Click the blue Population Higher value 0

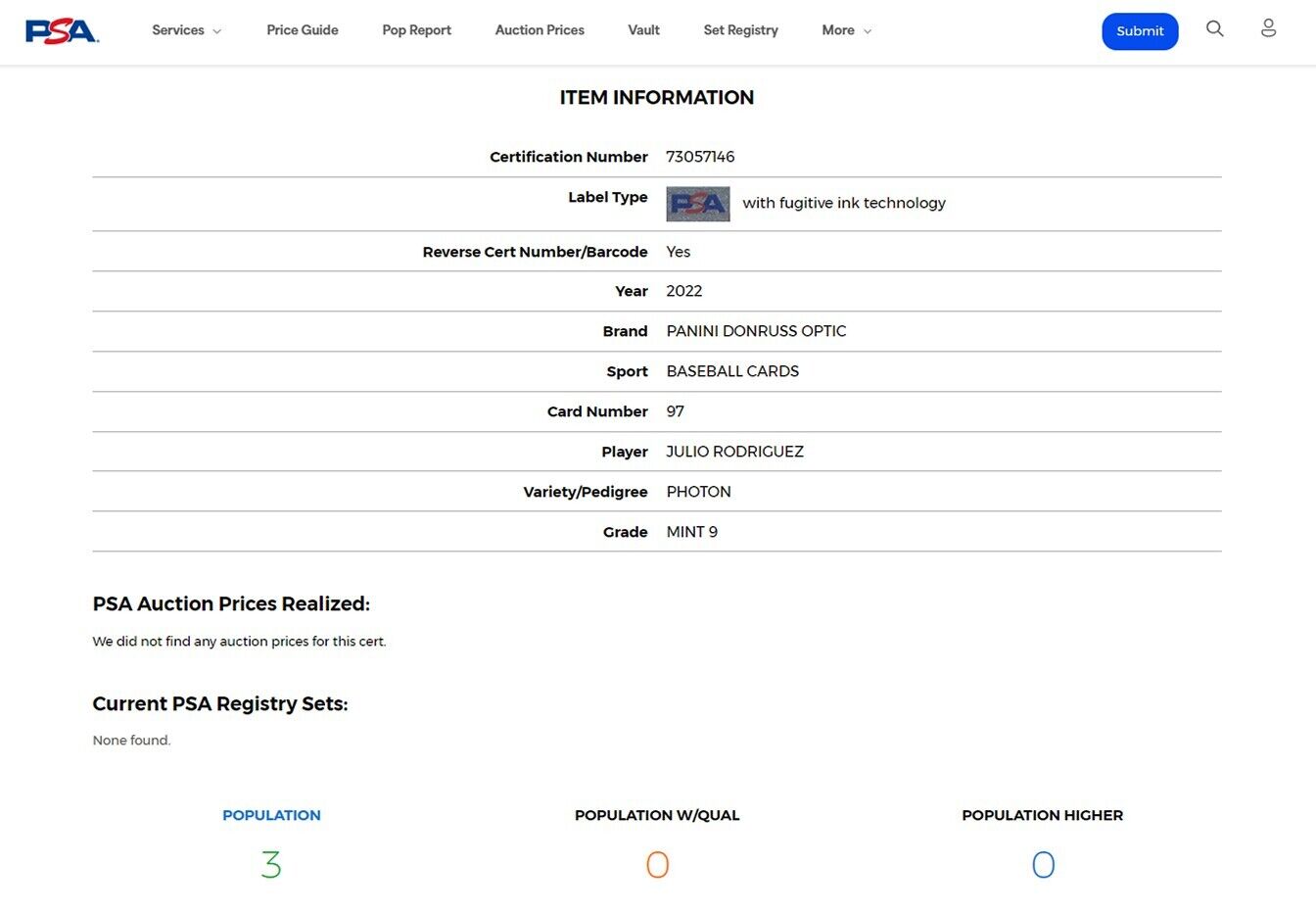tap(1043, 865)
